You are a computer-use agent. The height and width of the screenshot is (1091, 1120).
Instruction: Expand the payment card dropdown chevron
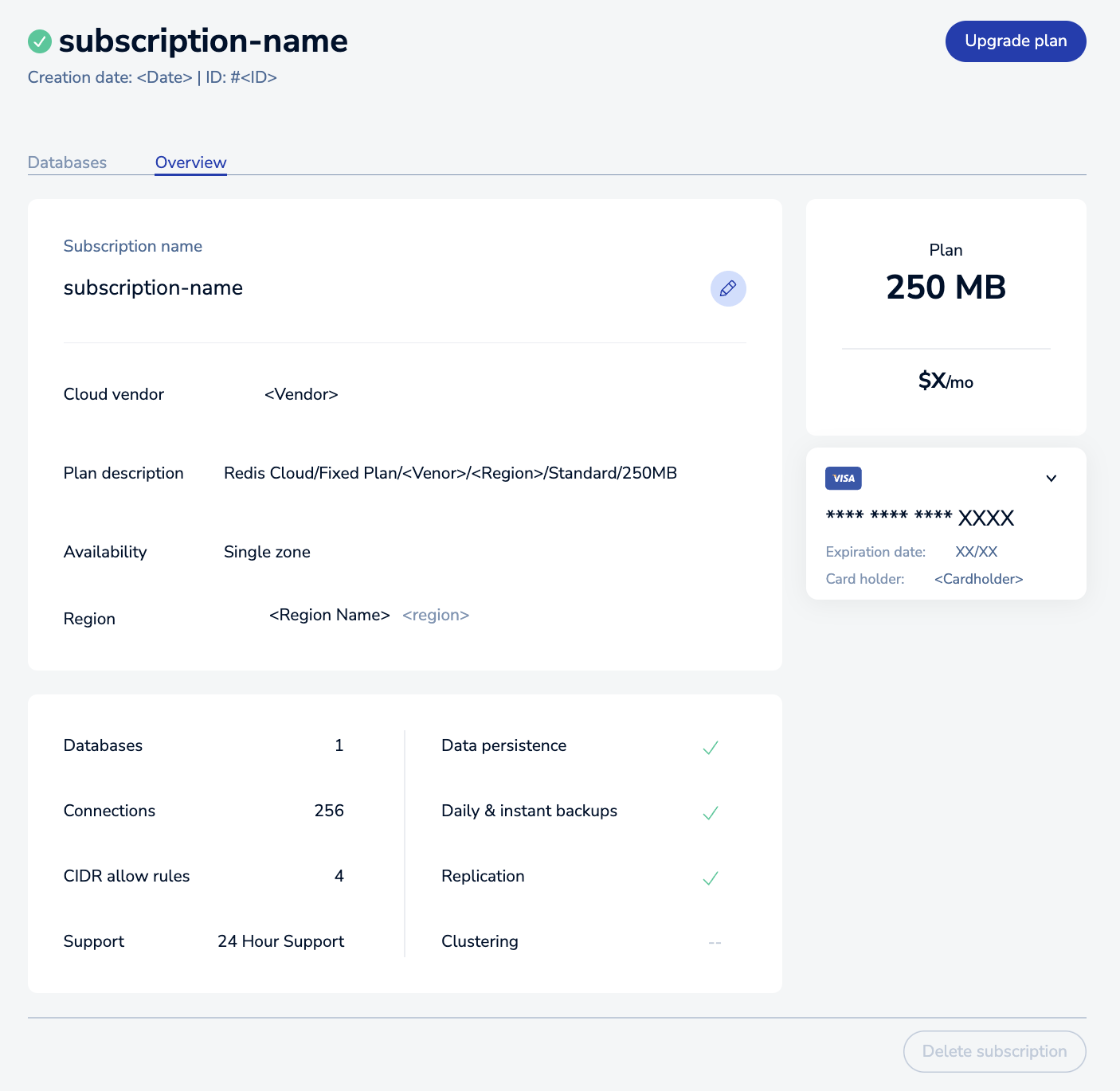pyautogui.click(x=1051, y=478)
